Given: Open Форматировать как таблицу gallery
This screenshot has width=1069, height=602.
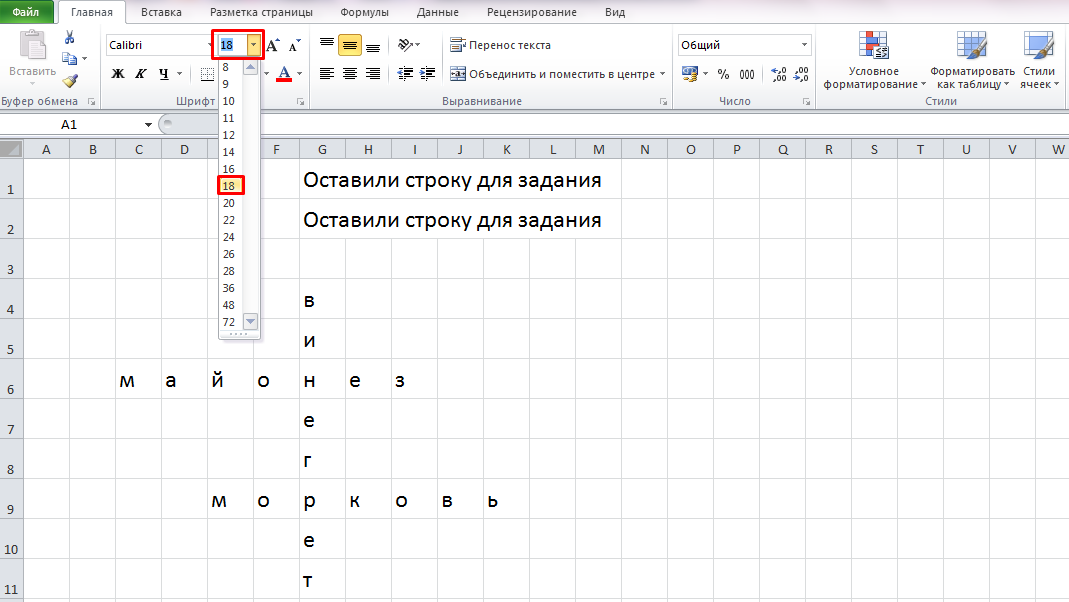Looking at the screenshot, I should coord(972,60).
